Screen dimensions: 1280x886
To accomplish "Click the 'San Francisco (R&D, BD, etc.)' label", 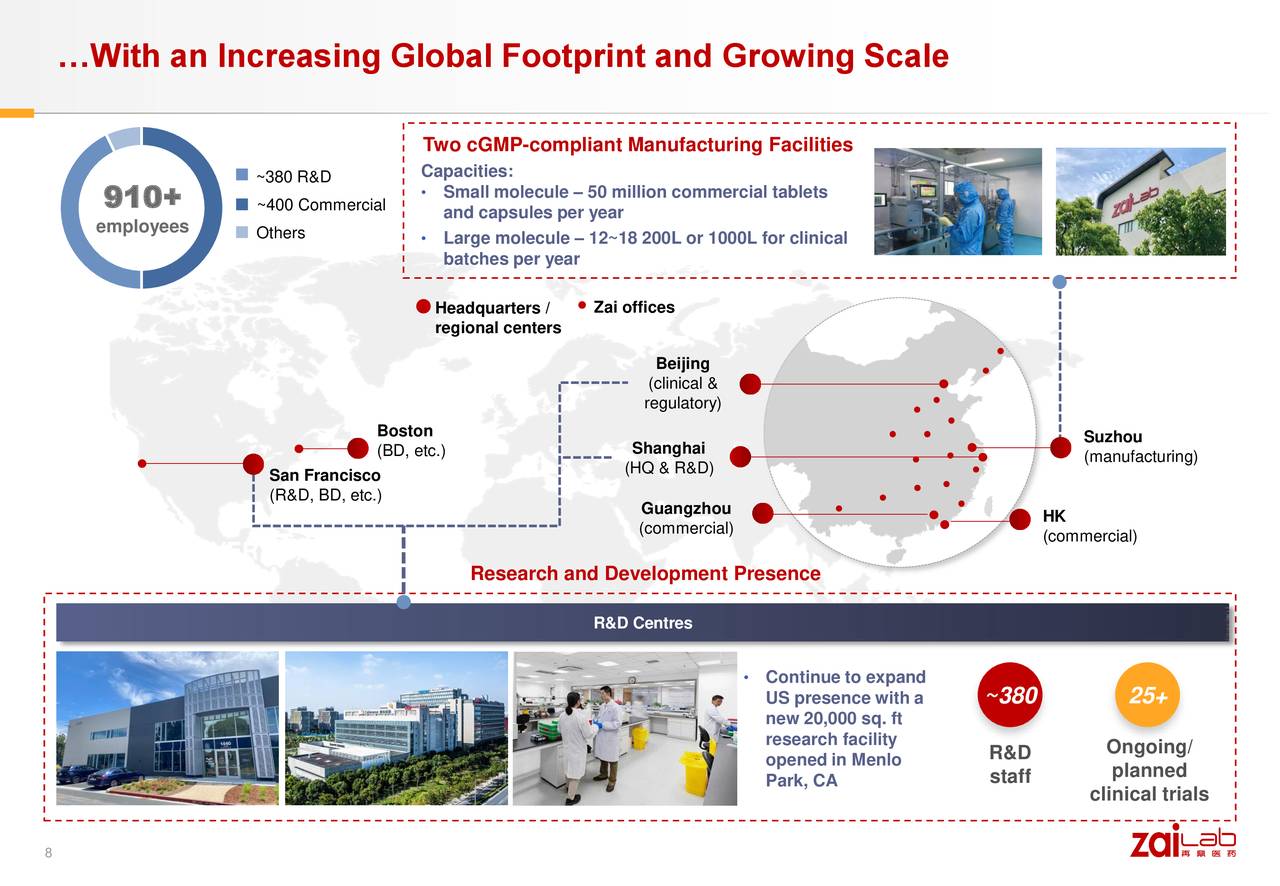I will tap(325, 485).
